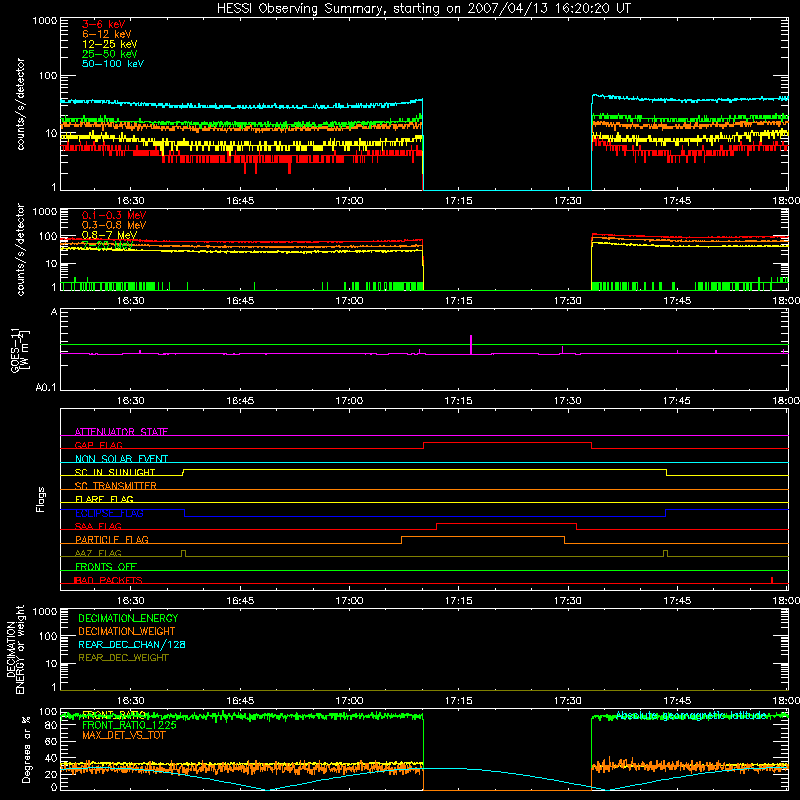Click the olive flag label beneath PARTICLE_FLAG
This screenshot has width=800, height=800.
[98, 553]
